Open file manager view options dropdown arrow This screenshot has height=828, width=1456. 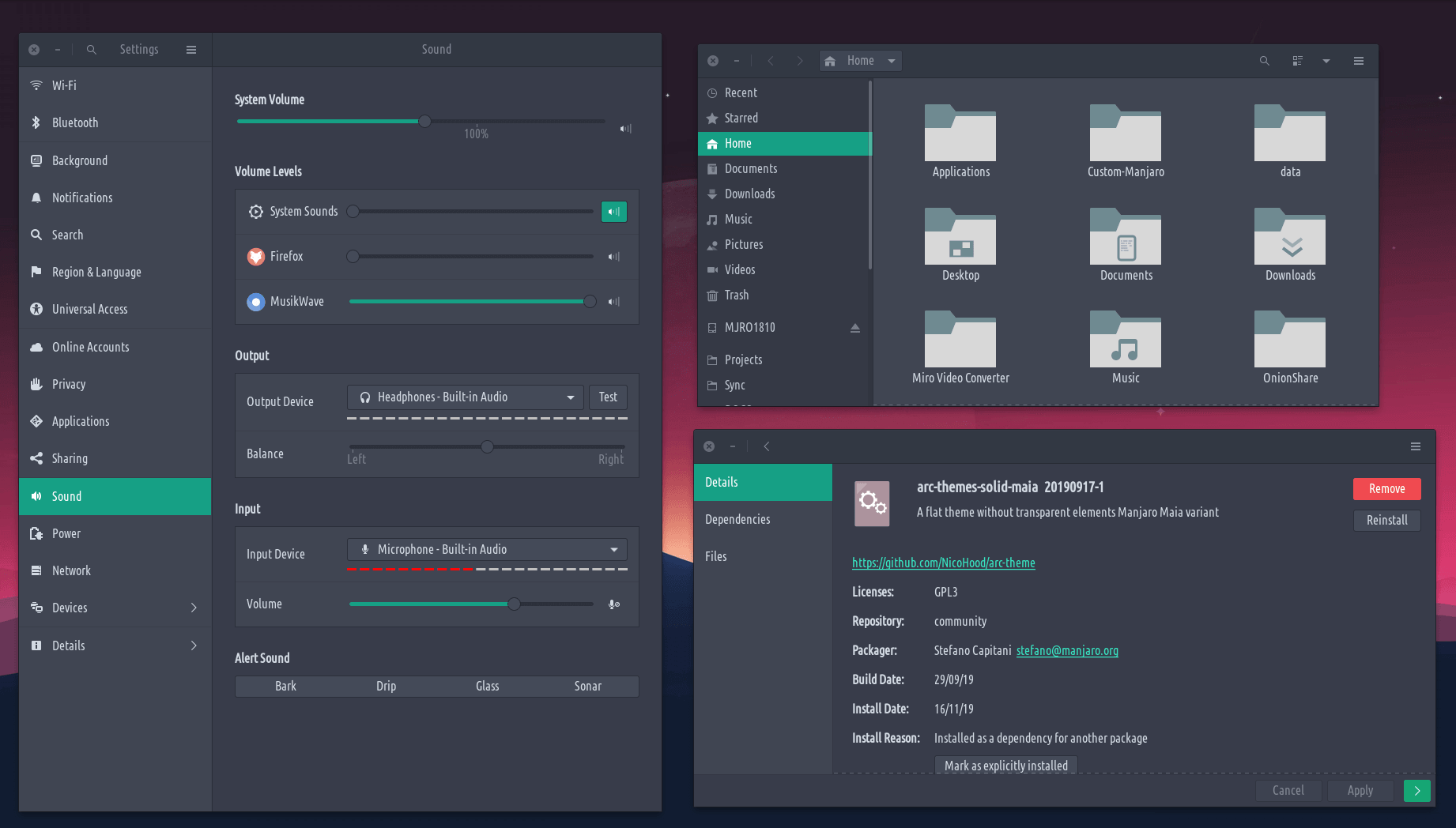tap(1326, 61)
